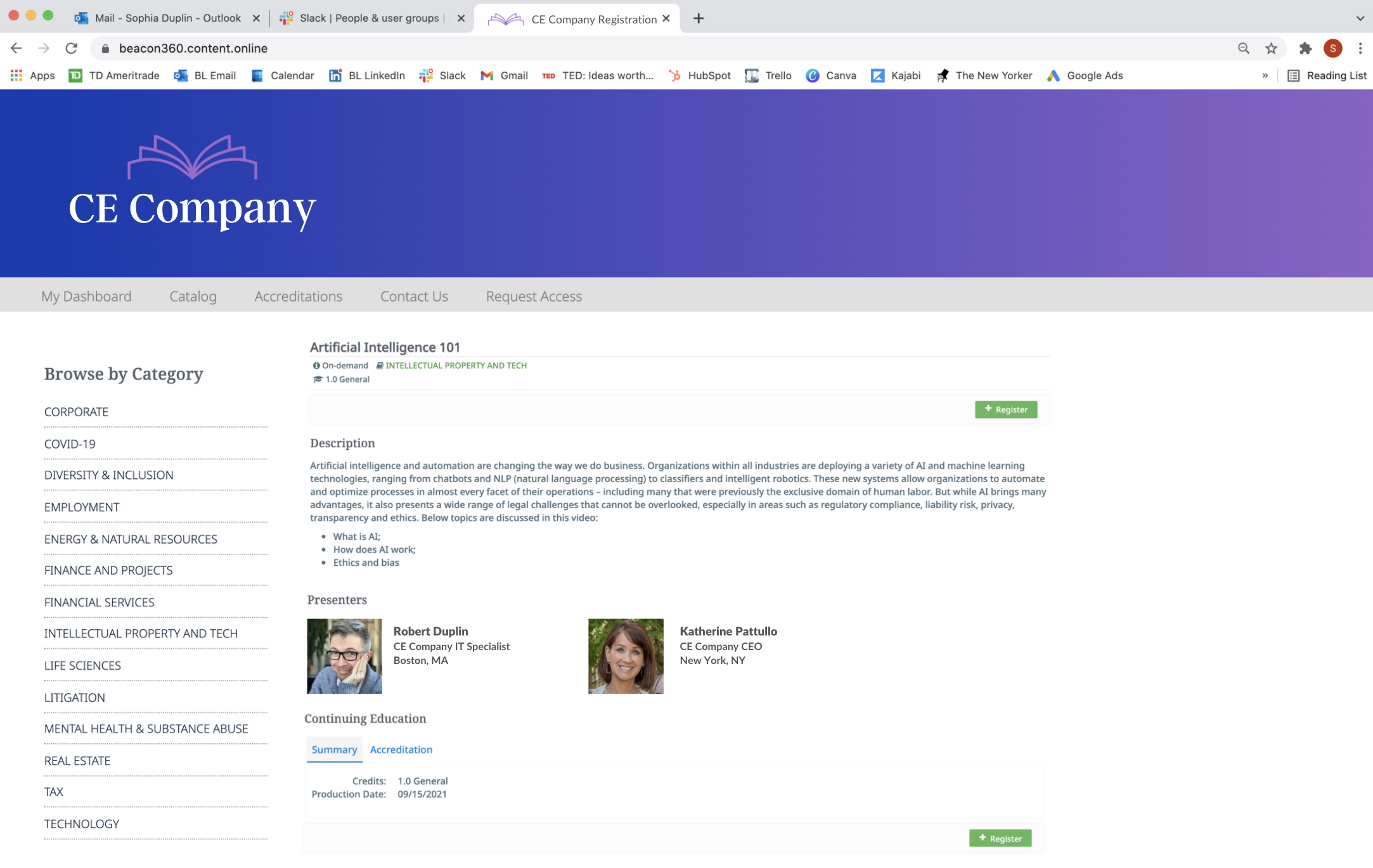Open Accreditations page
Viewport: 1373px width, 868px height.
[298, 296]
